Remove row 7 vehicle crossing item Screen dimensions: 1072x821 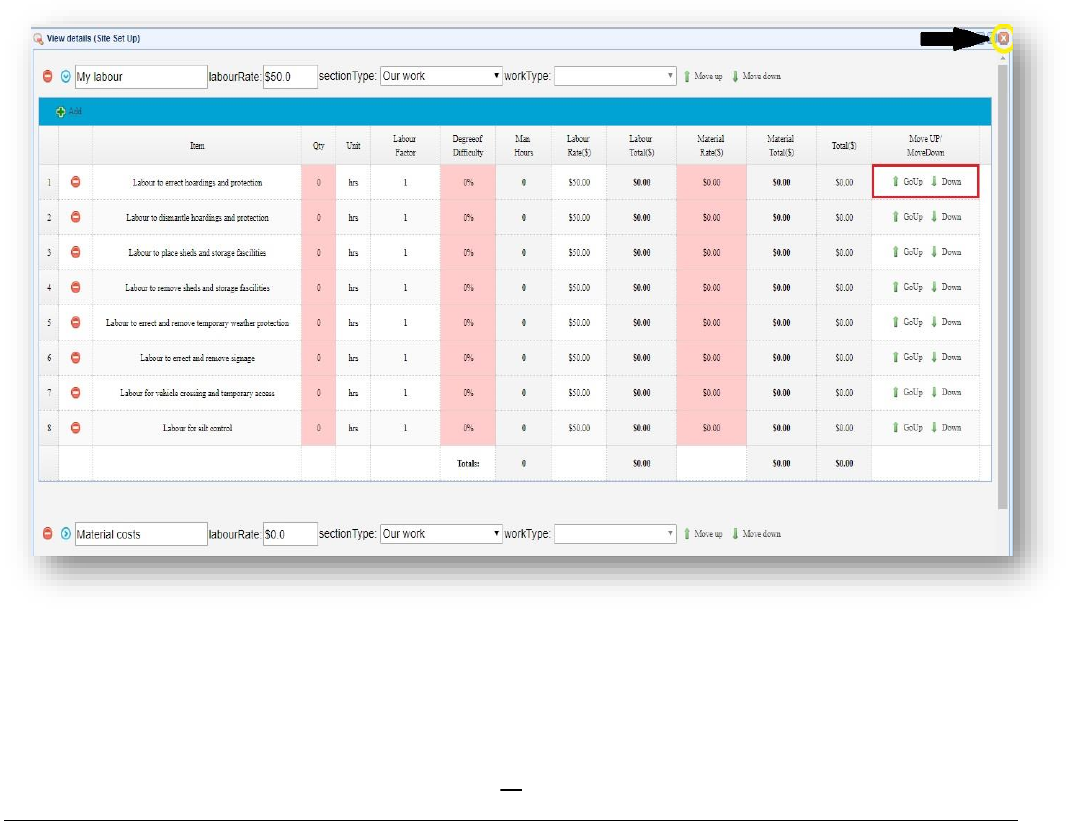coord(76,392)
